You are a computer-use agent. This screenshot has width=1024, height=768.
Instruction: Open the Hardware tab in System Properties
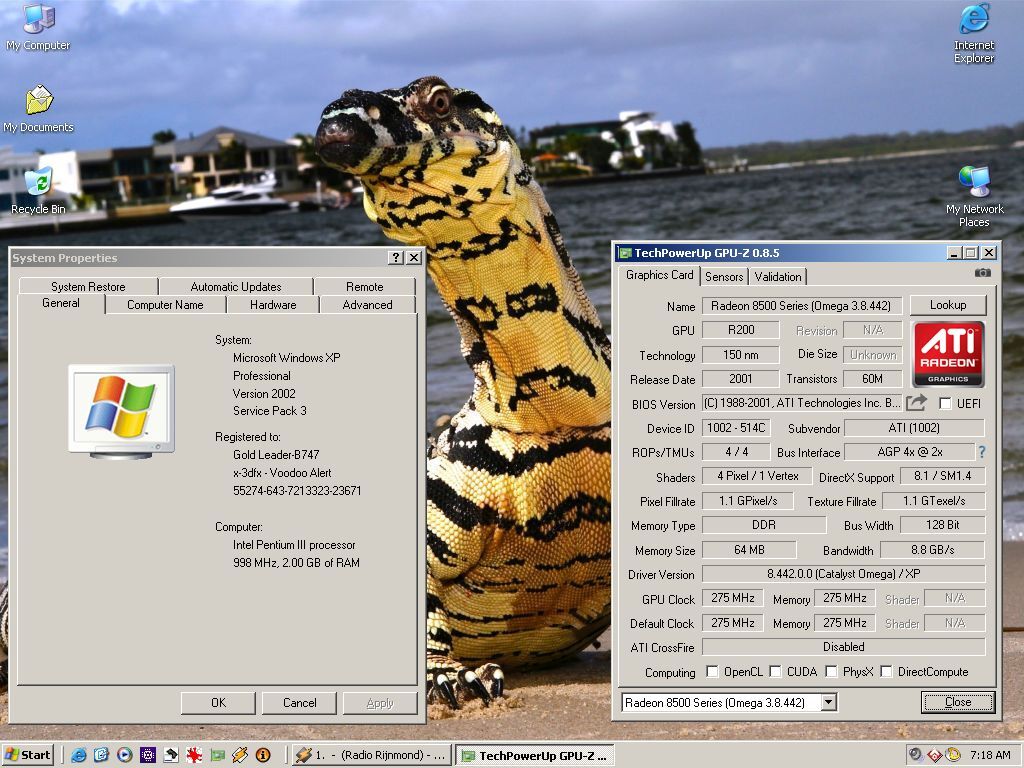[273, 305]
